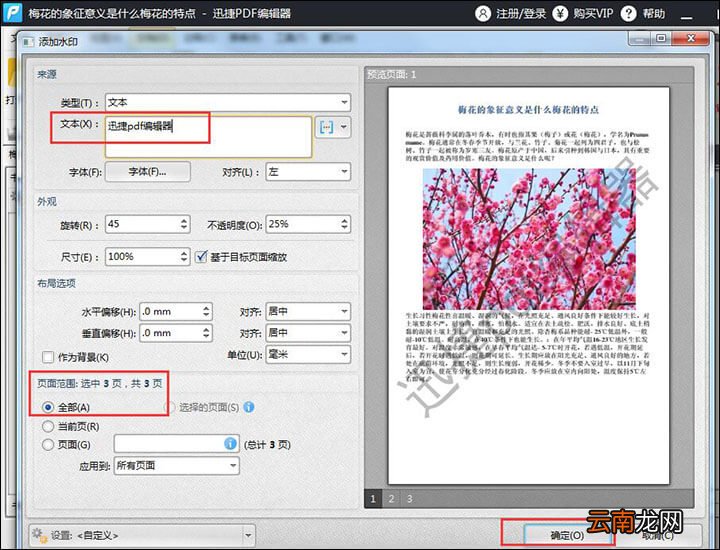Select the 当前页(R) radio button
Viewport: 720px width, 550px height.
[48, 427]
